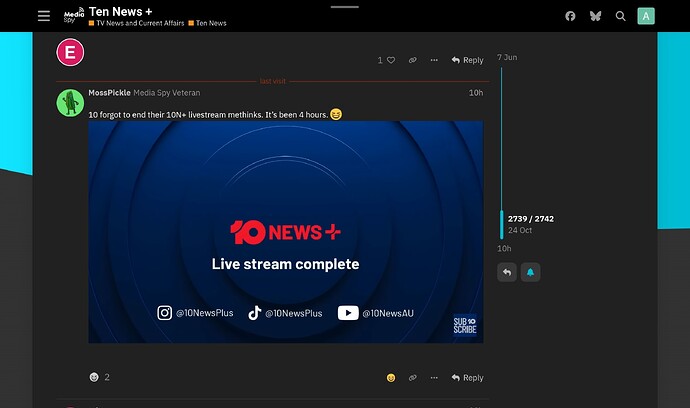Screen dimensions: 690x408
Task: Open the Facebook link icon
Action: [x=570, y=16]
